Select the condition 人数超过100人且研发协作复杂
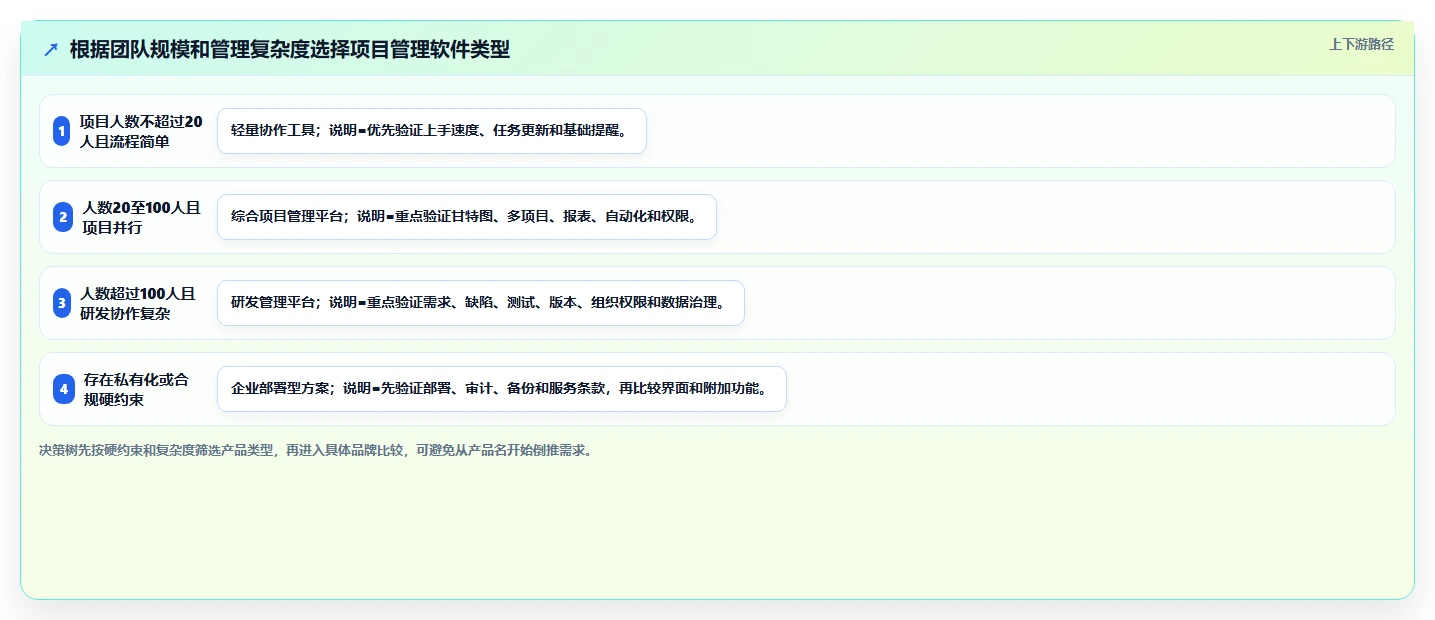 (x=138, y=303)
